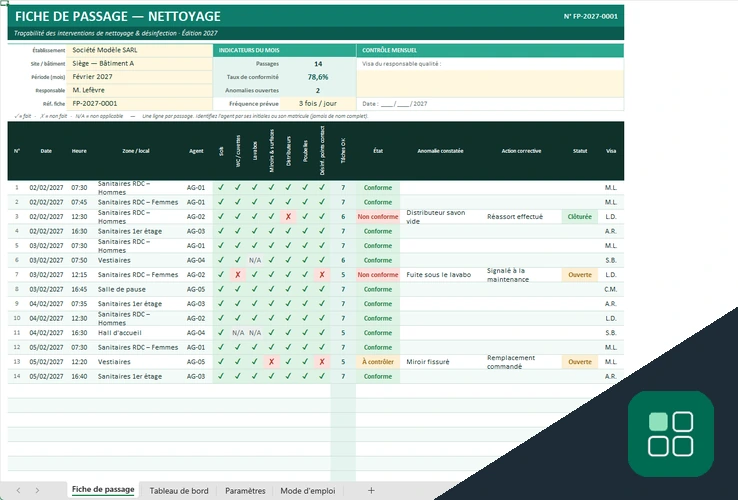Select the Agent column header
Viewport: 738px width, 500px height.
(x=196, y=151)
